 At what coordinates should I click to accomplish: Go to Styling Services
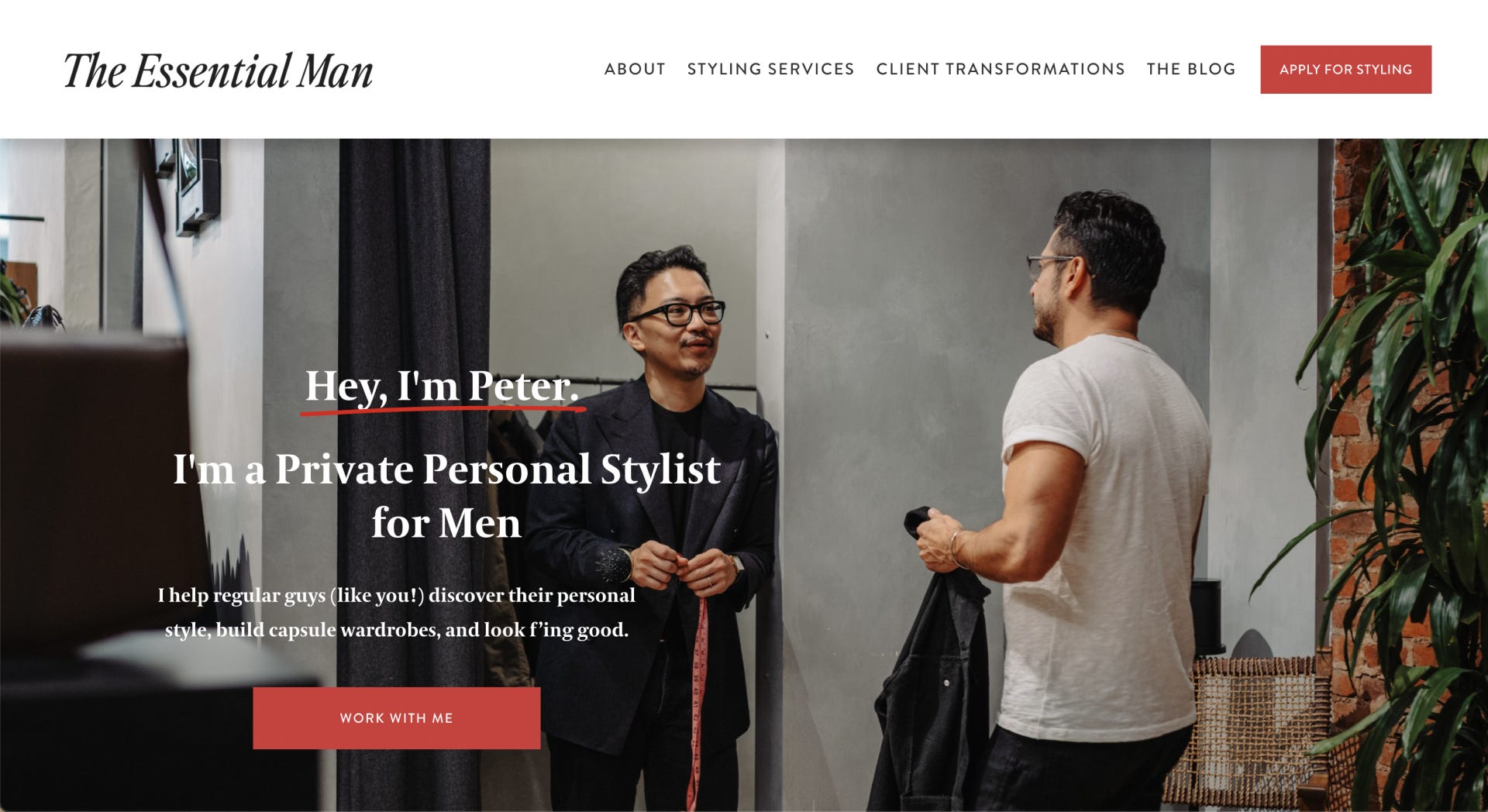(x=770, y=69)
